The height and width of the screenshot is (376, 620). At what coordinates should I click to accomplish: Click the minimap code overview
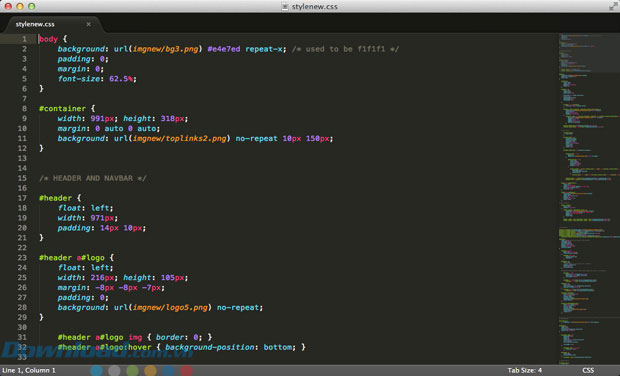[589, 199]
